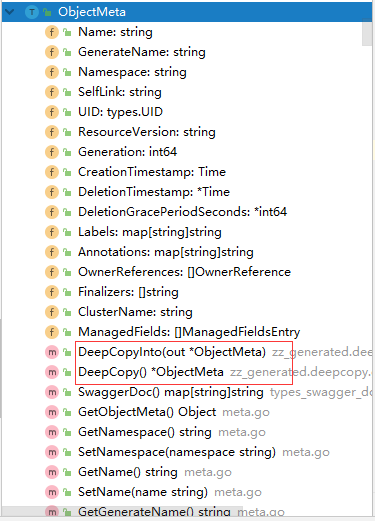The height and width of the screenshot is (521, 375).
Task: Click the field icon for ResourceVersion
Action: coord(52,132)
